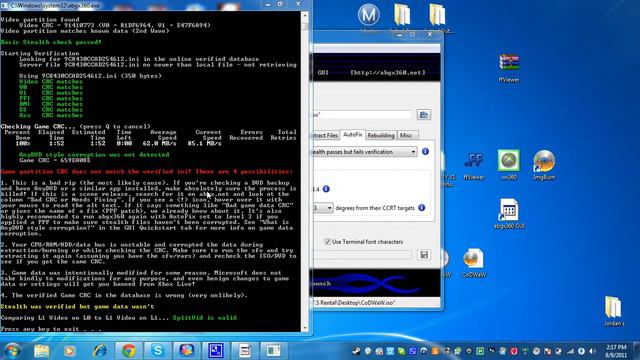
Task: Click 'Press any key to exit' console line
Action: pos(51,329)
